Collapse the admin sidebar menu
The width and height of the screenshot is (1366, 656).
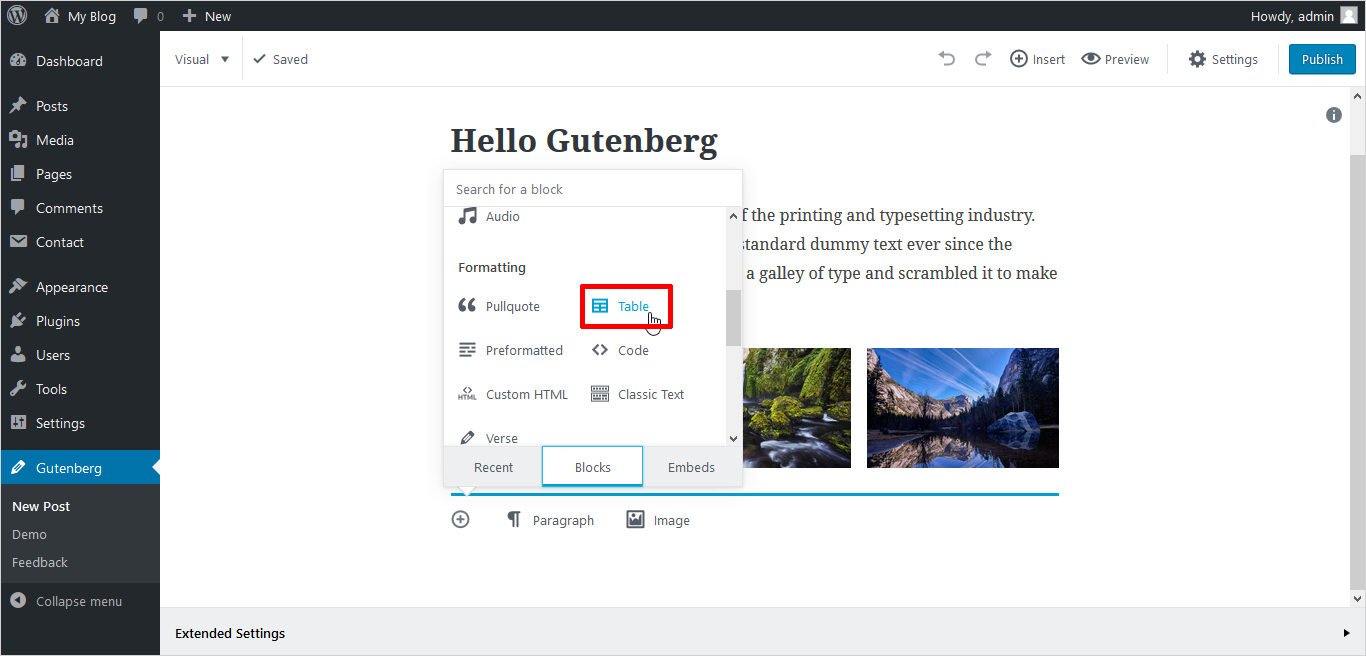pyautogui.click(x=67, y=602)
